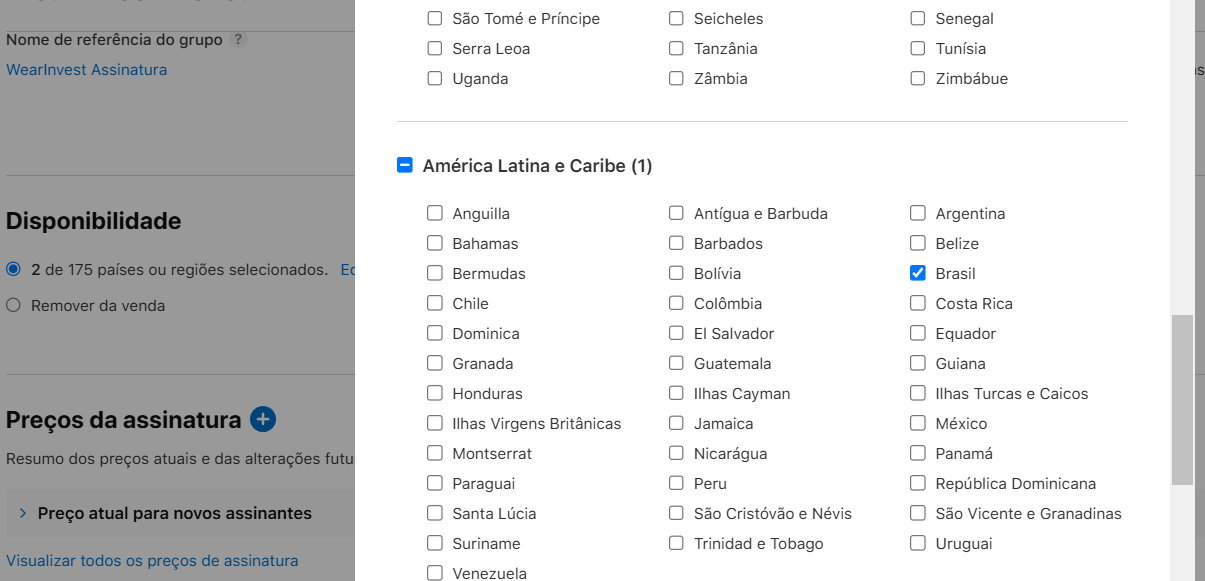Enable the México checkbox
This screenshot has width=1205, height=581.
[918, 423]
